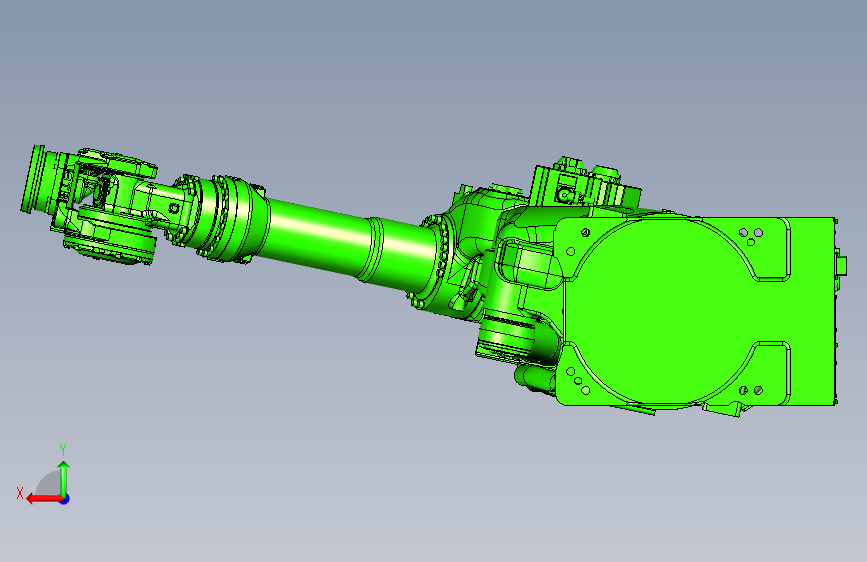This screenshot has height=562, width=867.
Task: Click the green Y axis arrow of triad
Action: click(x=64, y=478)
